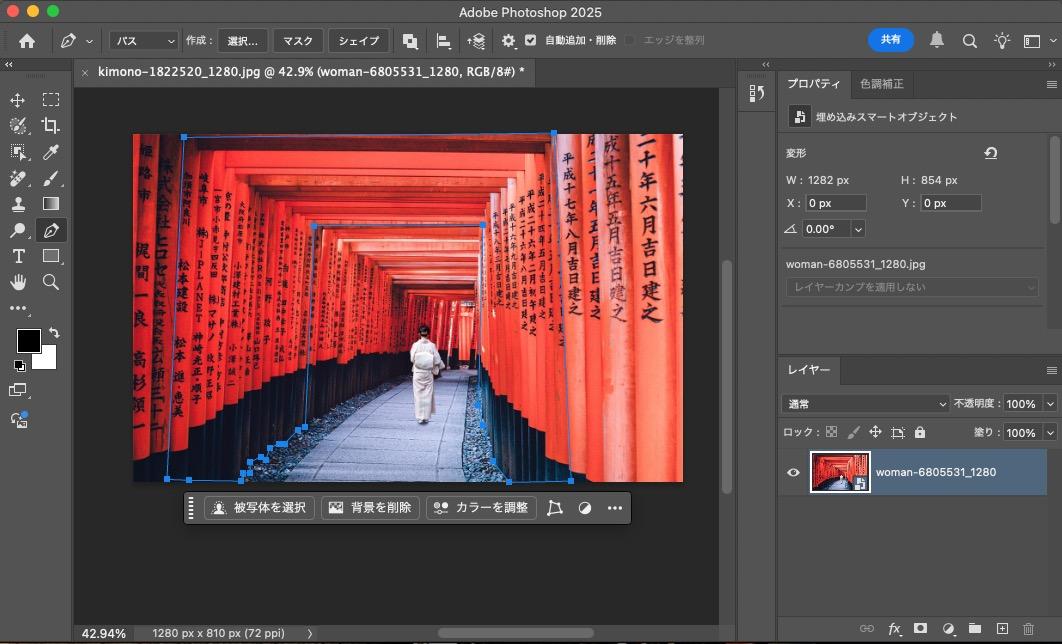Toggle lock image pixels brush icon
Image resolution: width=1062 pixels, height=644 pixels.
(853, 432)
